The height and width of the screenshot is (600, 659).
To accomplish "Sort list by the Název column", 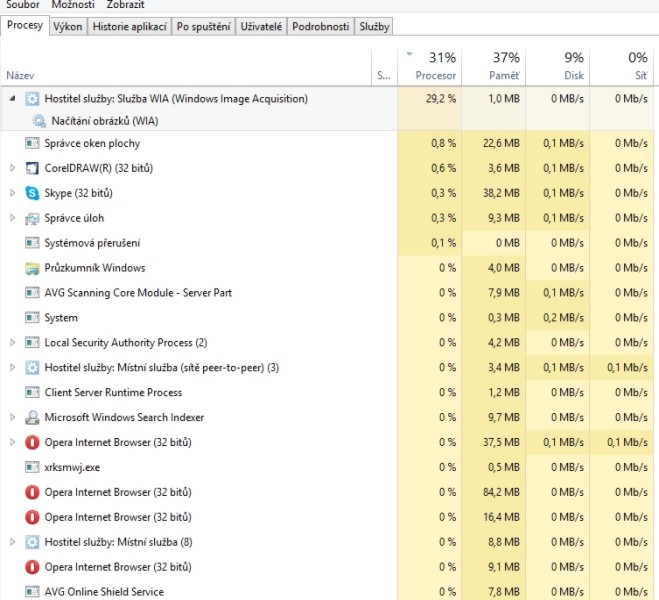I will click(20, 76).
